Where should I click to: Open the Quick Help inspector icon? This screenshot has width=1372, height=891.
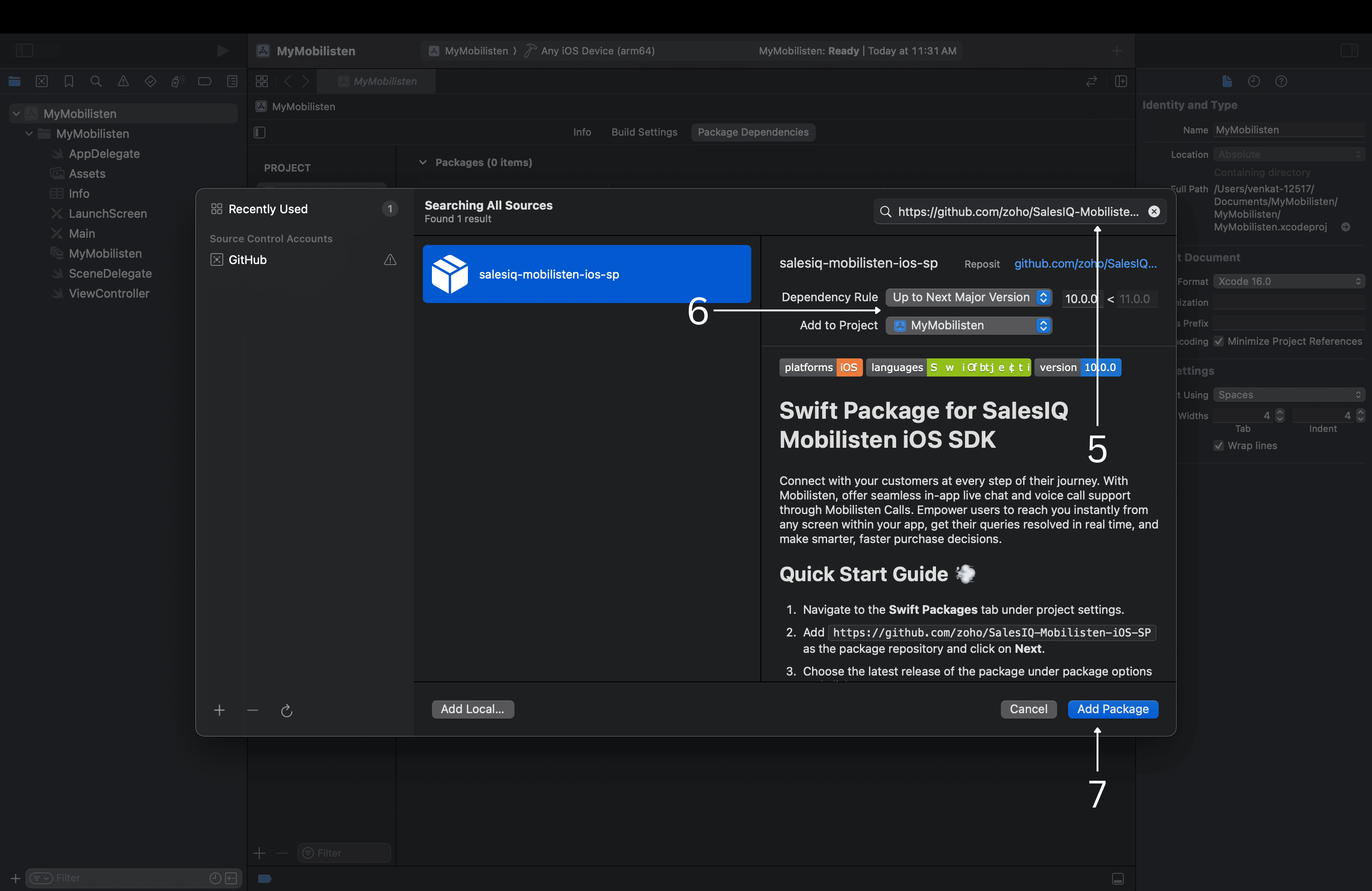[1281, 81]
